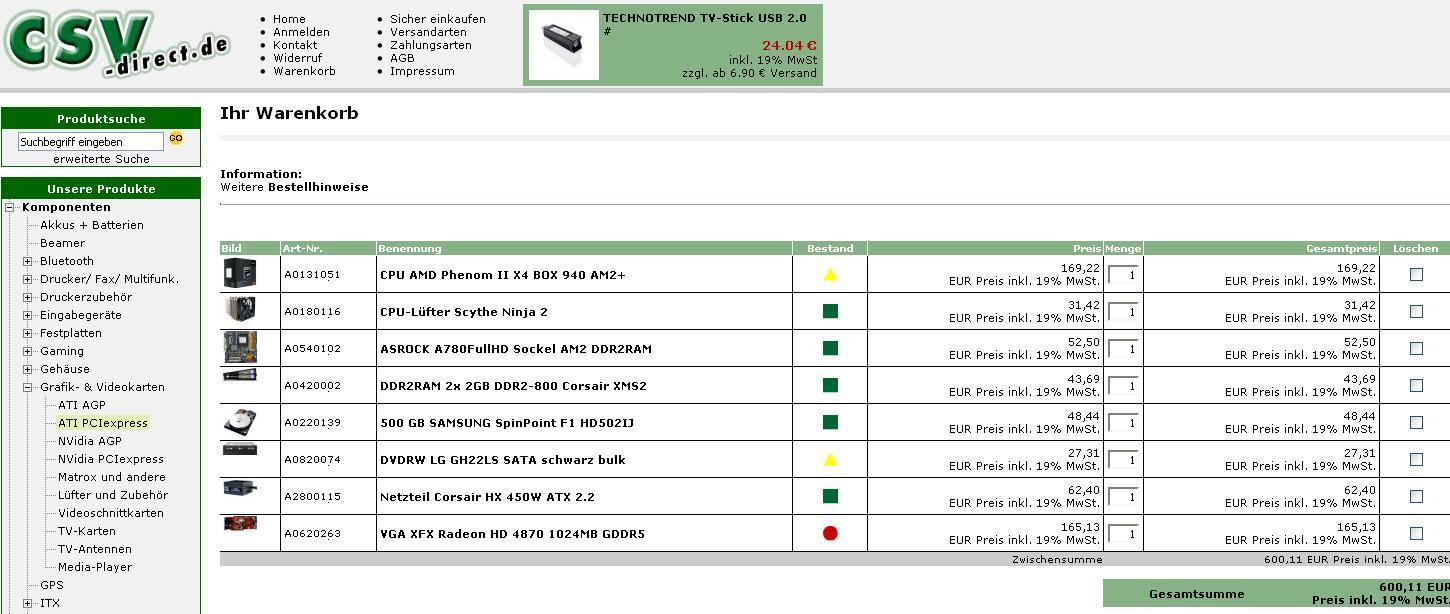
Task: Tick delete checkbox for ASROCK A780FullHD
Action: tap(1416, 348)
